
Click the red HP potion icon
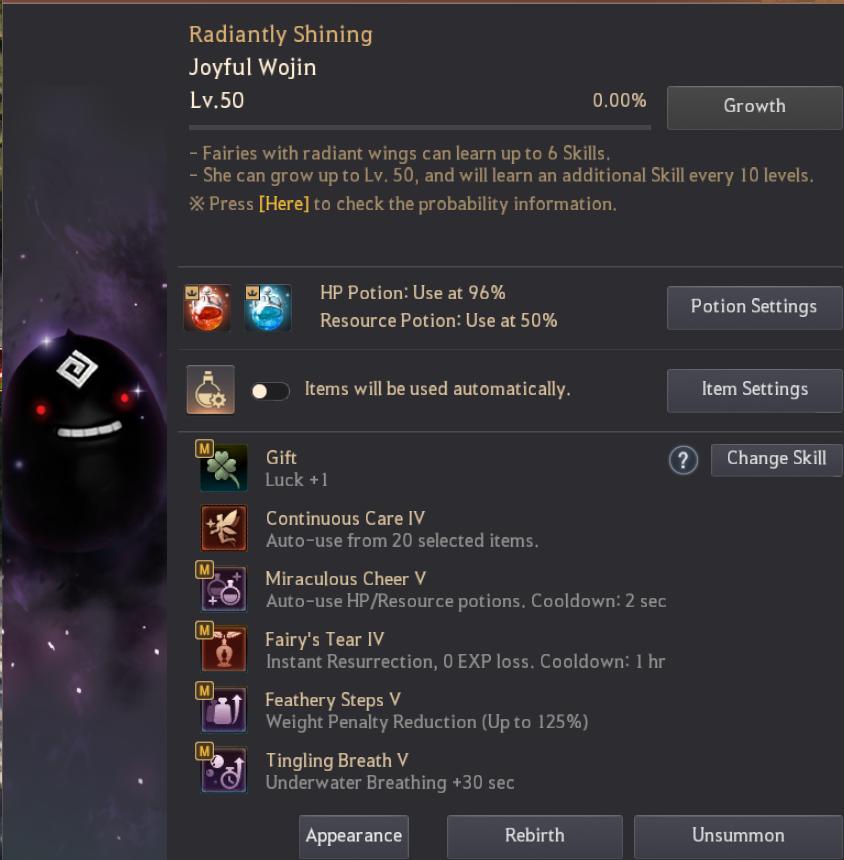tap(207, 307)
